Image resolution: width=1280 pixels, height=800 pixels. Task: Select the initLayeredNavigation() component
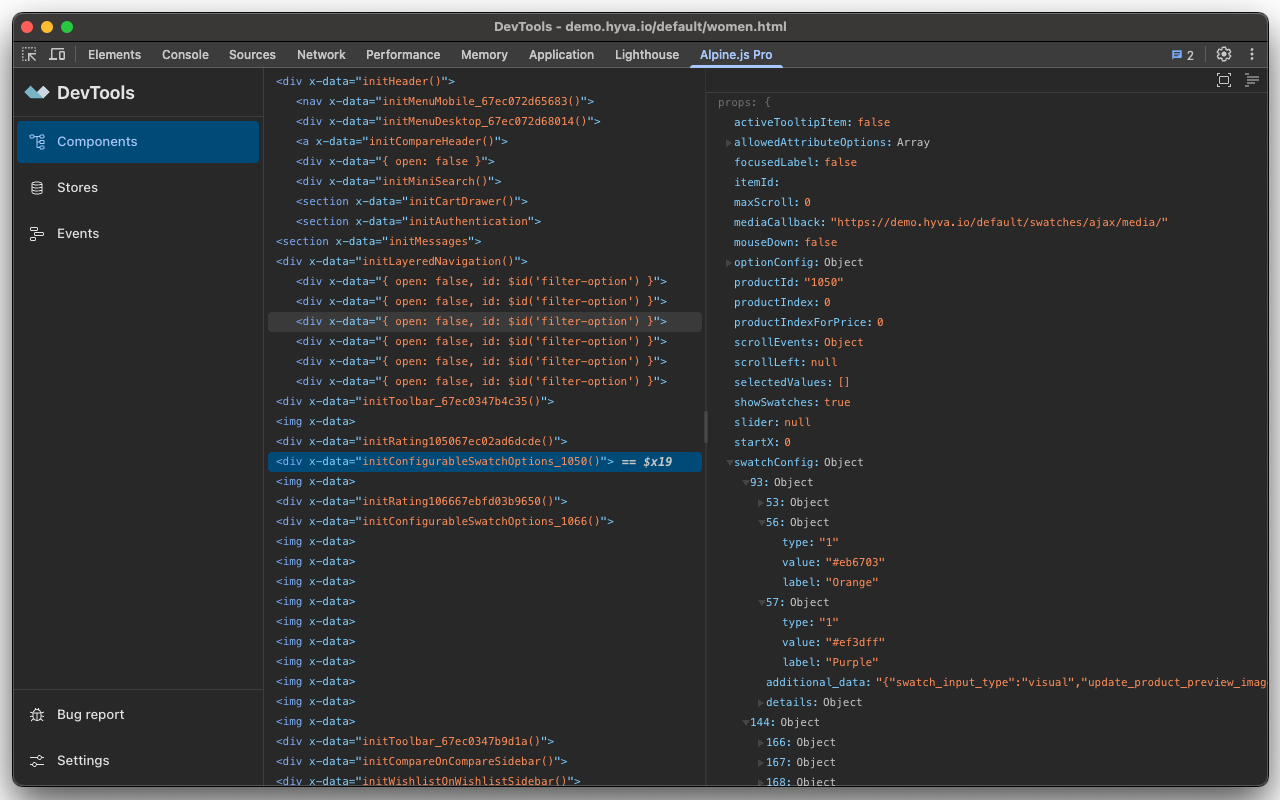485,262
